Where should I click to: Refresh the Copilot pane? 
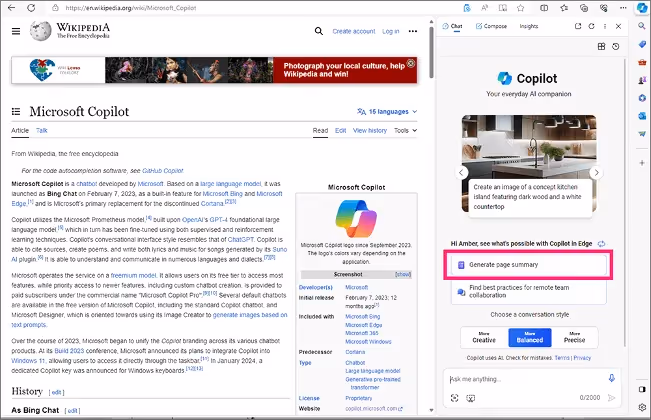(592, 26)
